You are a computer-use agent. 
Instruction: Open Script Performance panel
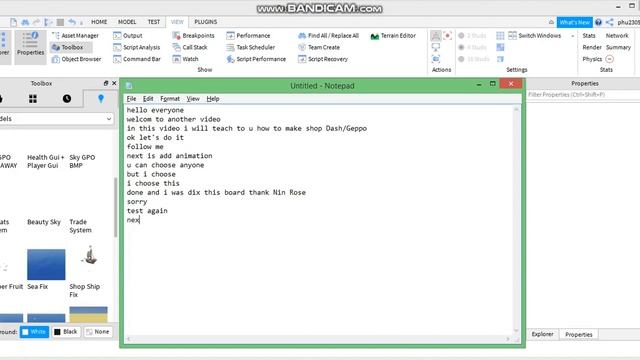[256, 59]
